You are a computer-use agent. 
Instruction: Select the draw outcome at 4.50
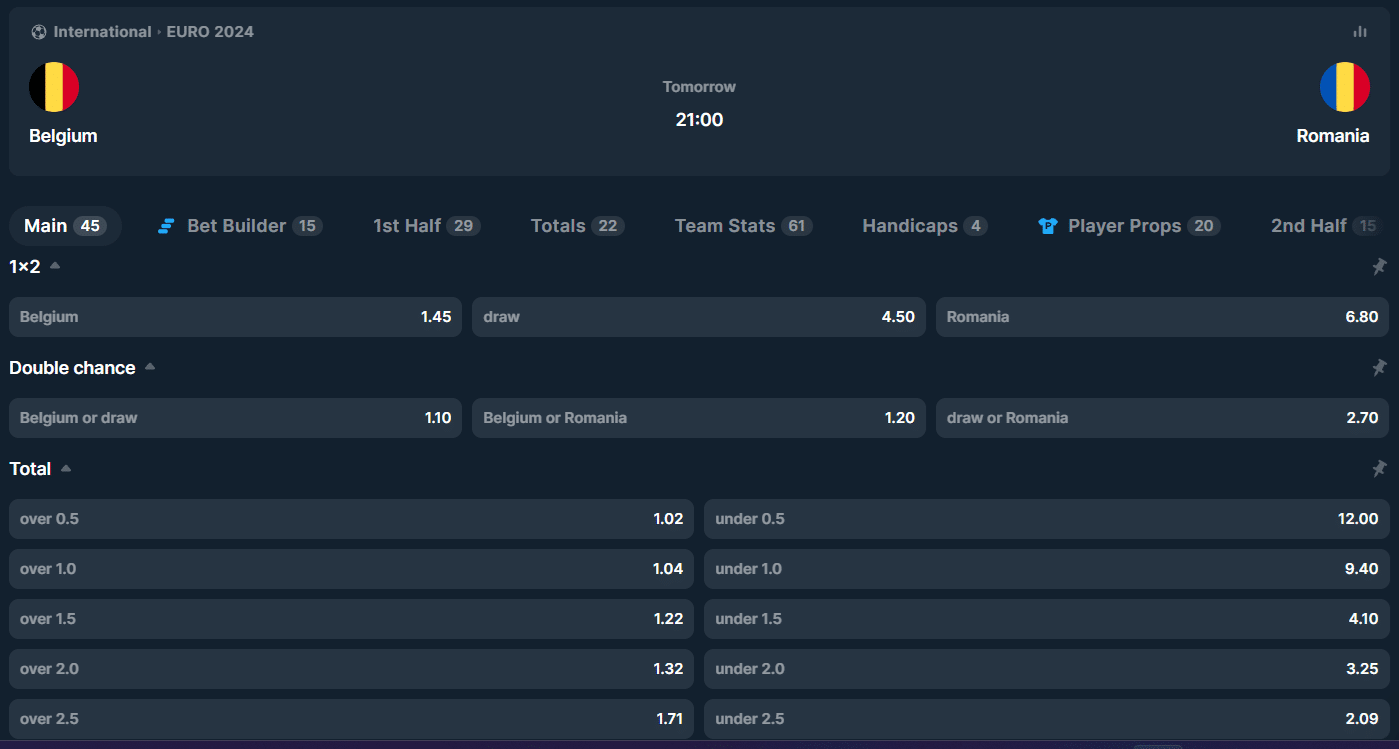tap(699, 317)
